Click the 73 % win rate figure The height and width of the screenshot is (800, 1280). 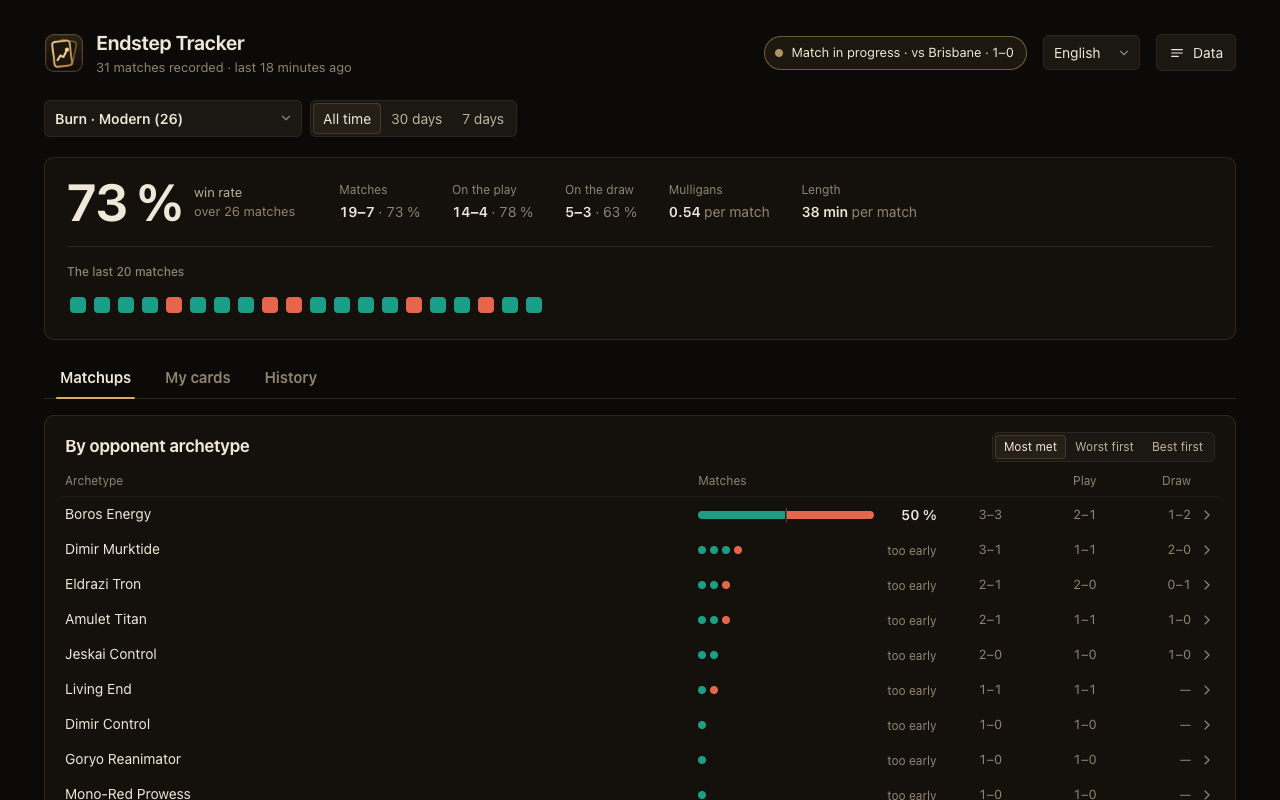[124, 203]
